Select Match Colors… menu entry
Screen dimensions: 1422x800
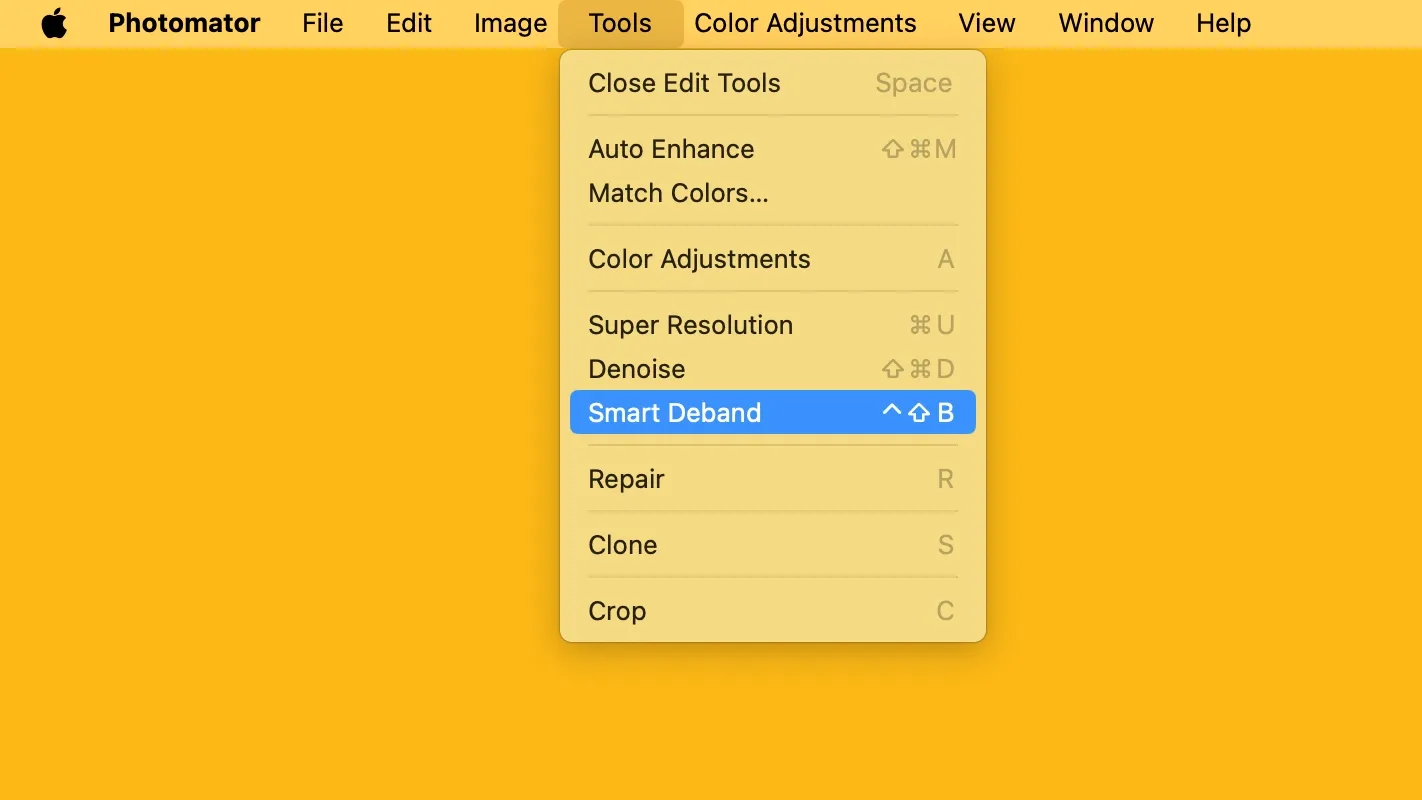click(773, 193)
